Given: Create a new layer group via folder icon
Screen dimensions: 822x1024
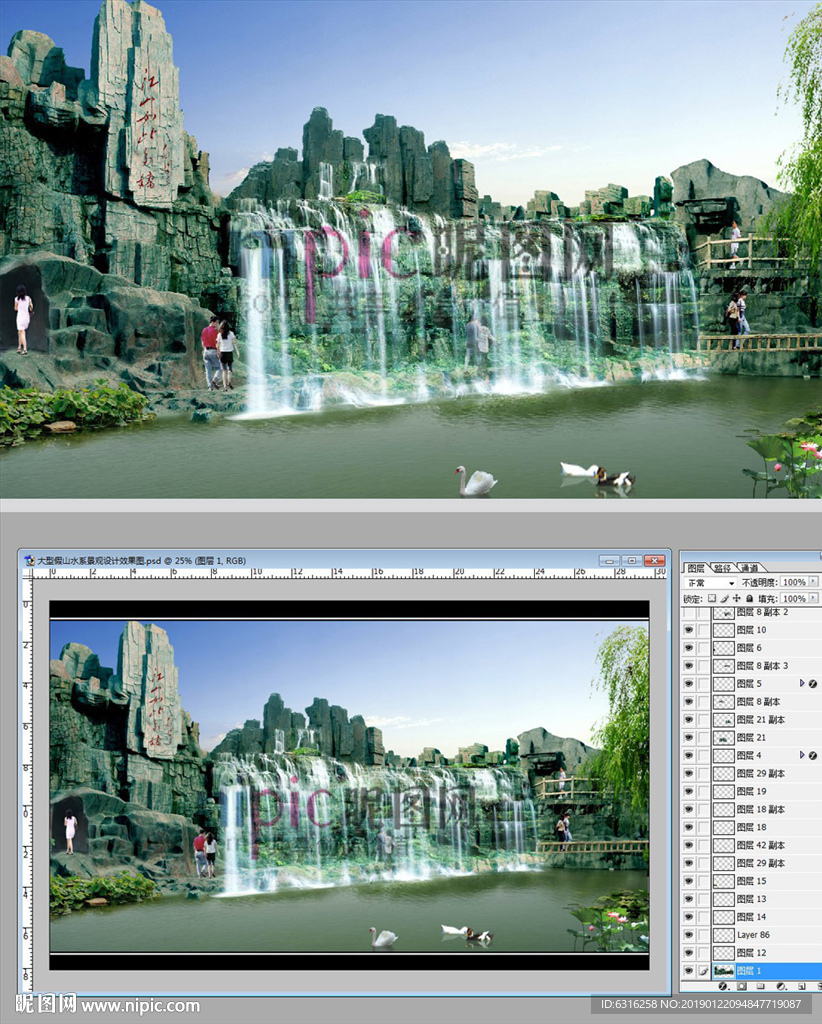Looking at the screenshot, I should tap(761, 986).
